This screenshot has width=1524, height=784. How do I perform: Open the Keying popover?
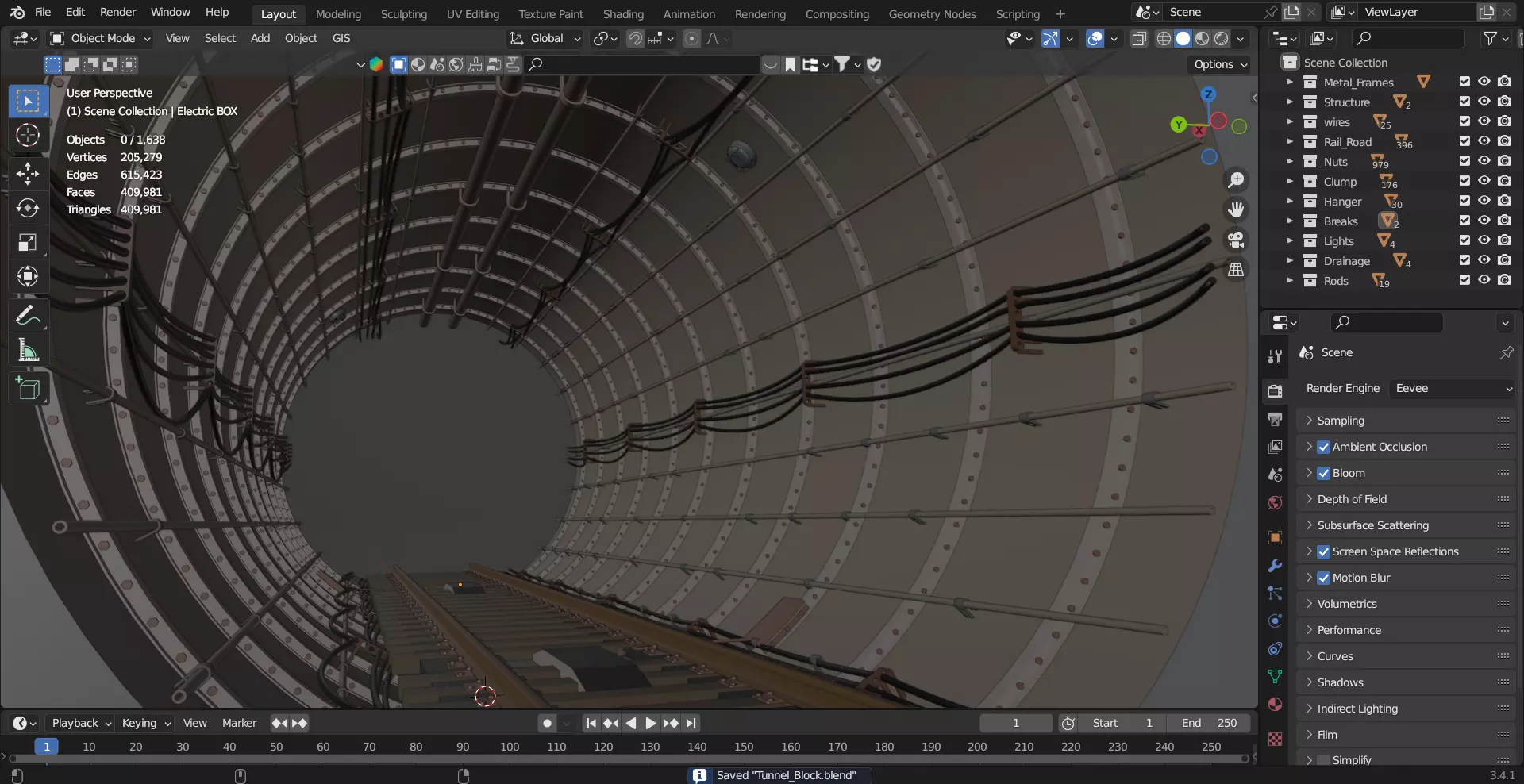click(x=145, y=723)
